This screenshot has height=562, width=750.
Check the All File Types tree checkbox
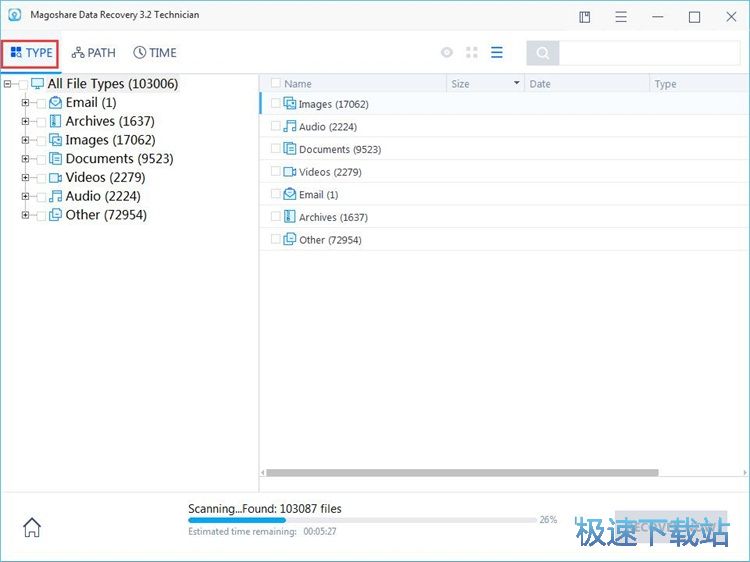pyautogui.click(x=23, y=85)
